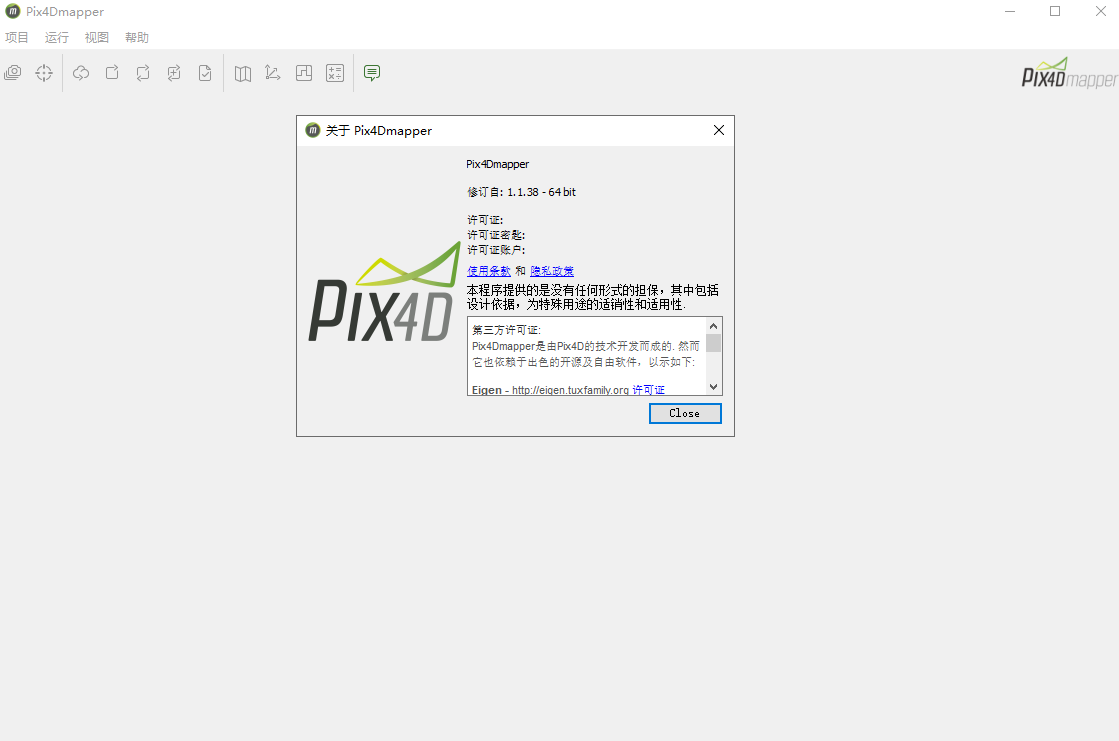The height and width of the screenshot is (741, 1119).
Task: Click the scroll down arrow of license box
Action: click(714, 387)
